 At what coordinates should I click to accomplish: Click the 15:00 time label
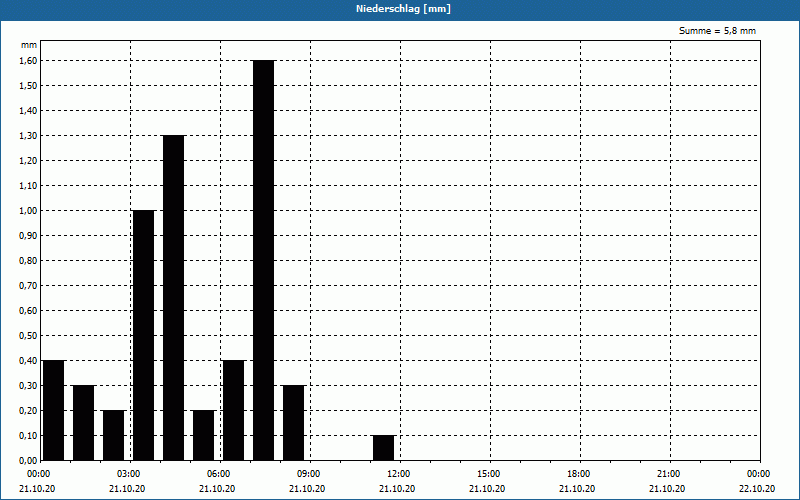click(489, 474)
